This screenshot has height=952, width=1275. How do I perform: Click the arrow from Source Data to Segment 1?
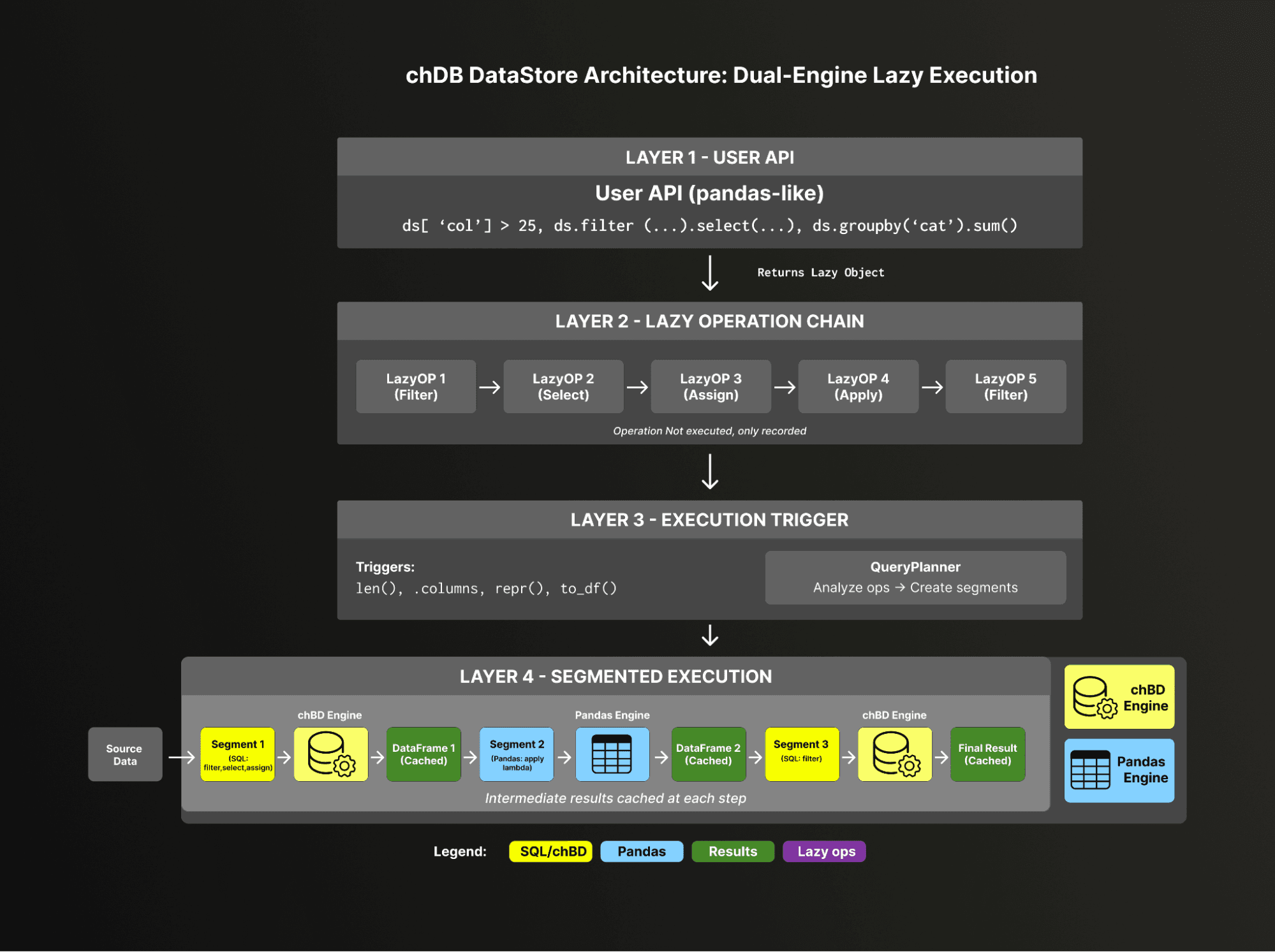tap(181, 757)
